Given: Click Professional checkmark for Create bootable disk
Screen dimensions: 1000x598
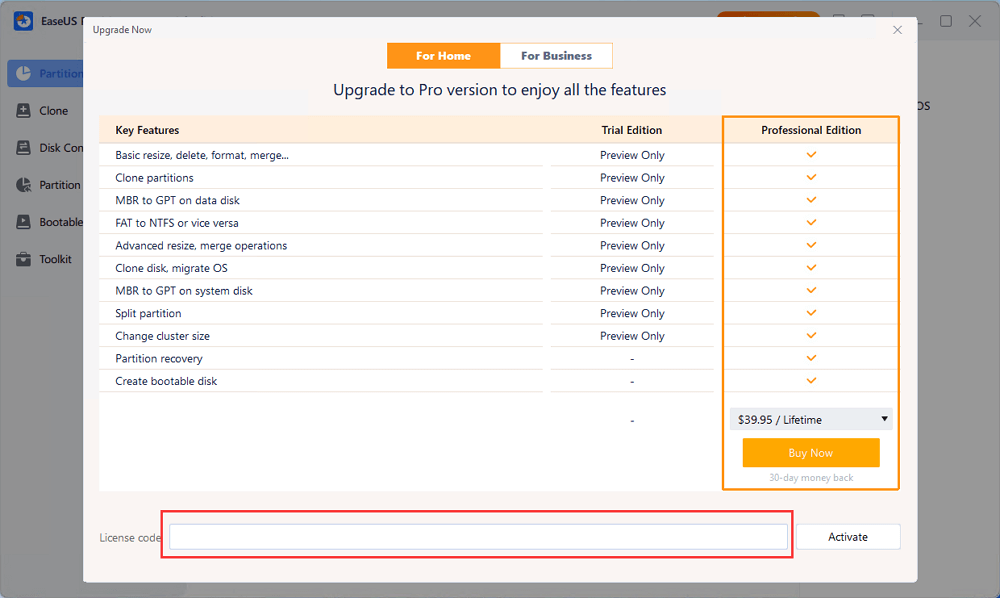Looking at the screenshot, I should point(811,381).
